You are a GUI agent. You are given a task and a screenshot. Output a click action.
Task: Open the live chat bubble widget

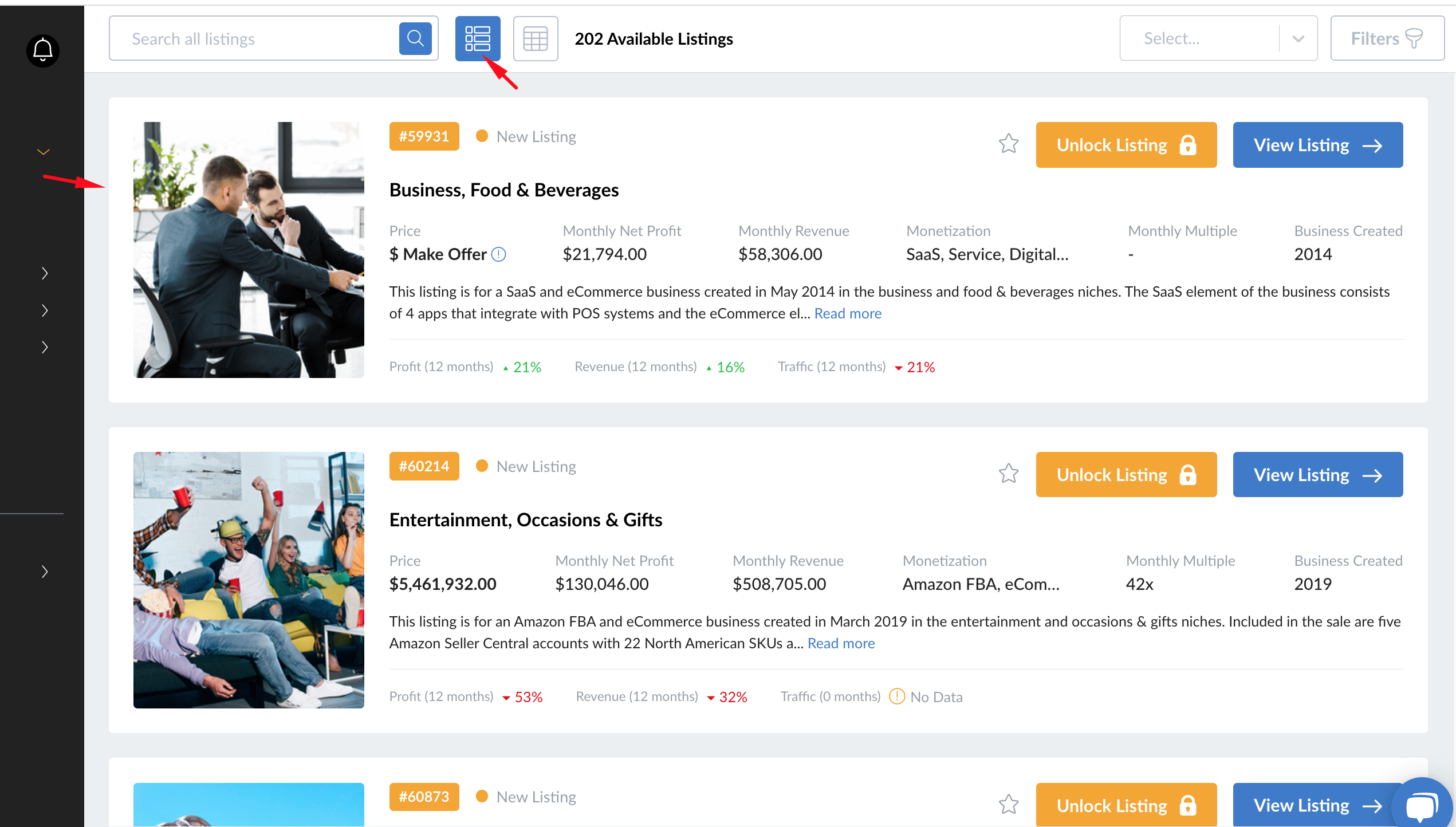click(1423, 805)
